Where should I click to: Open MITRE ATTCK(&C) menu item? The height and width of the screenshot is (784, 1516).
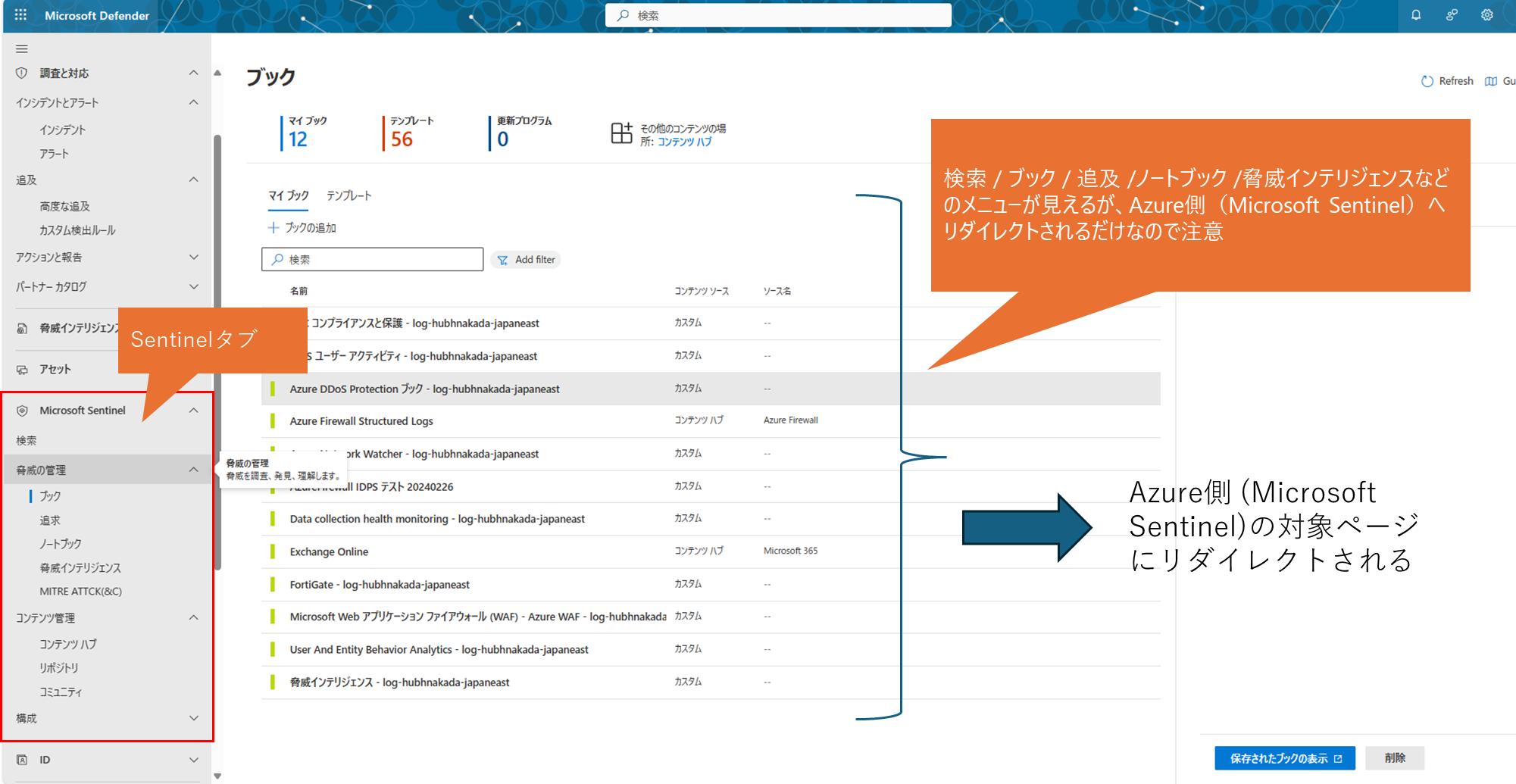(x=80, y=592)
